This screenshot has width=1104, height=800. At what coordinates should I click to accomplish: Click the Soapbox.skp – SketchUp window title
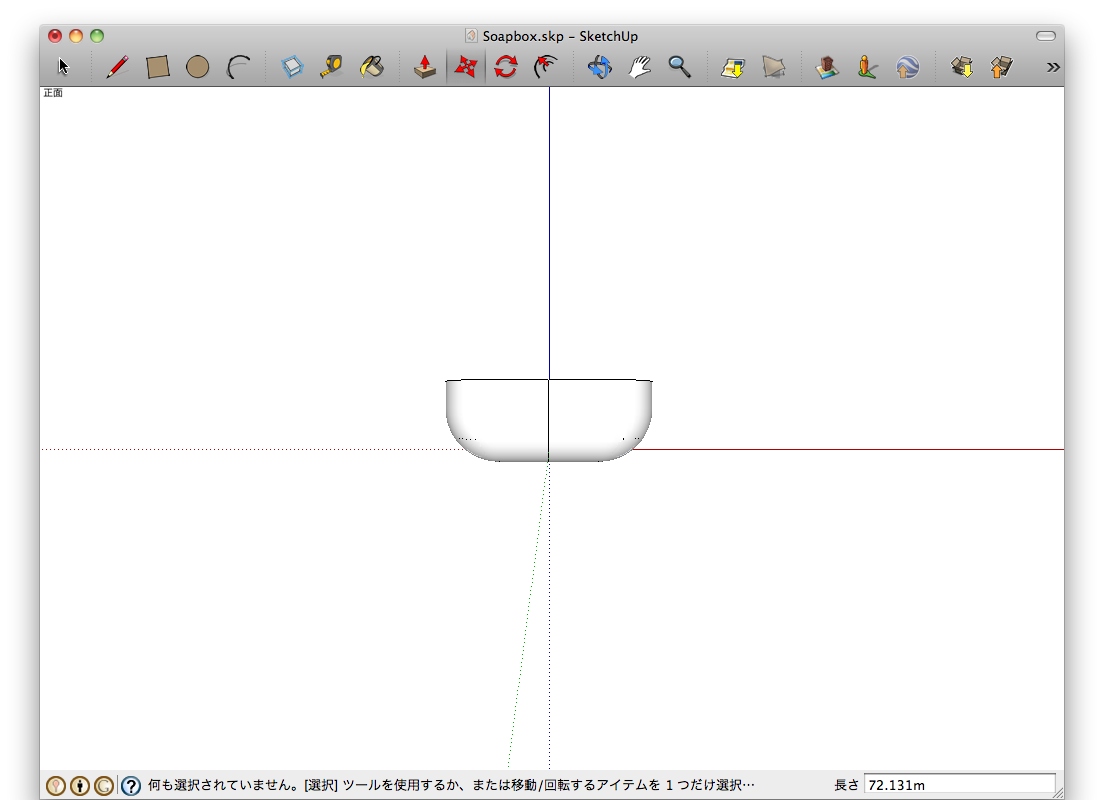pyautogui.click(x=560, y=36)
